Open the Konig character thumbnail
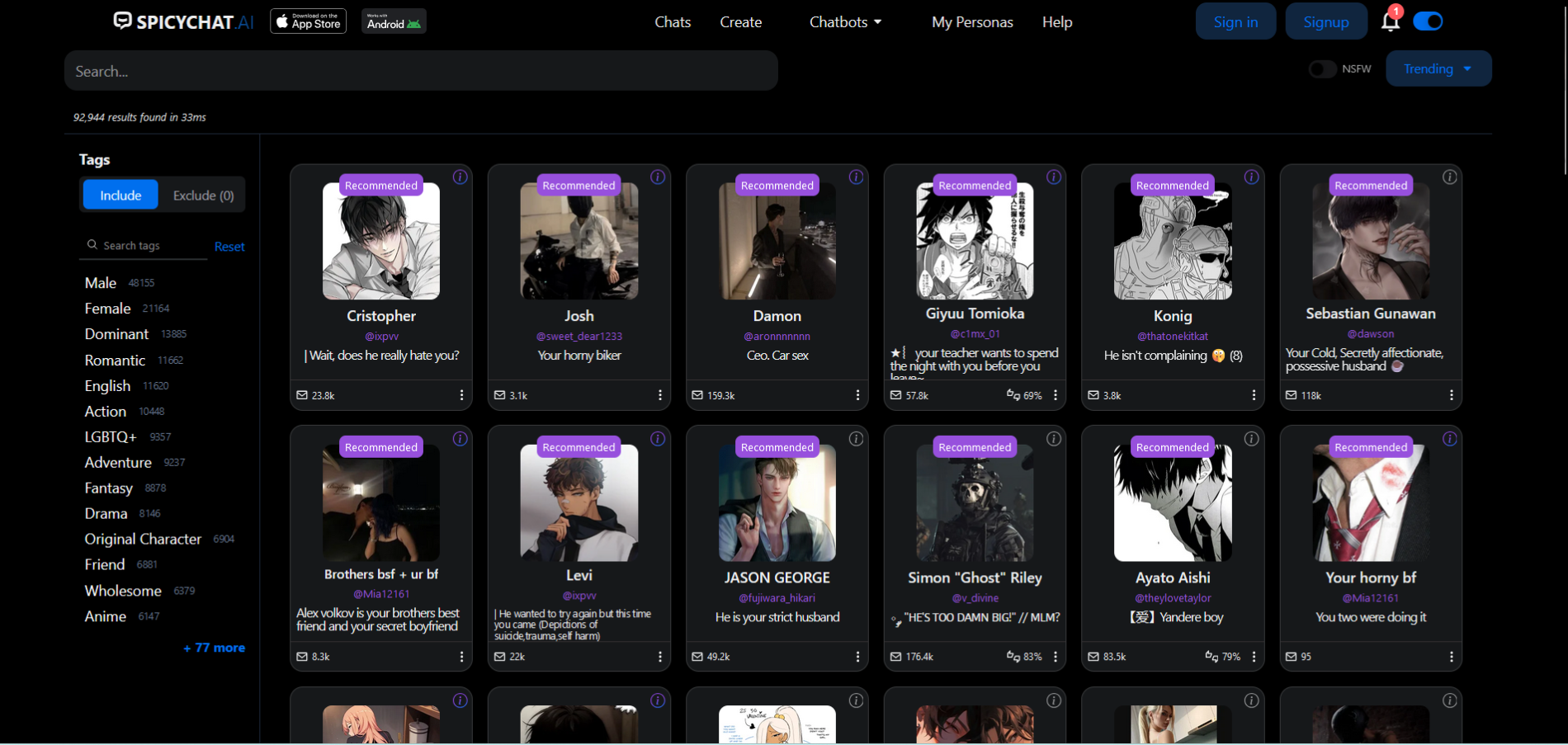 [1173, 241]
